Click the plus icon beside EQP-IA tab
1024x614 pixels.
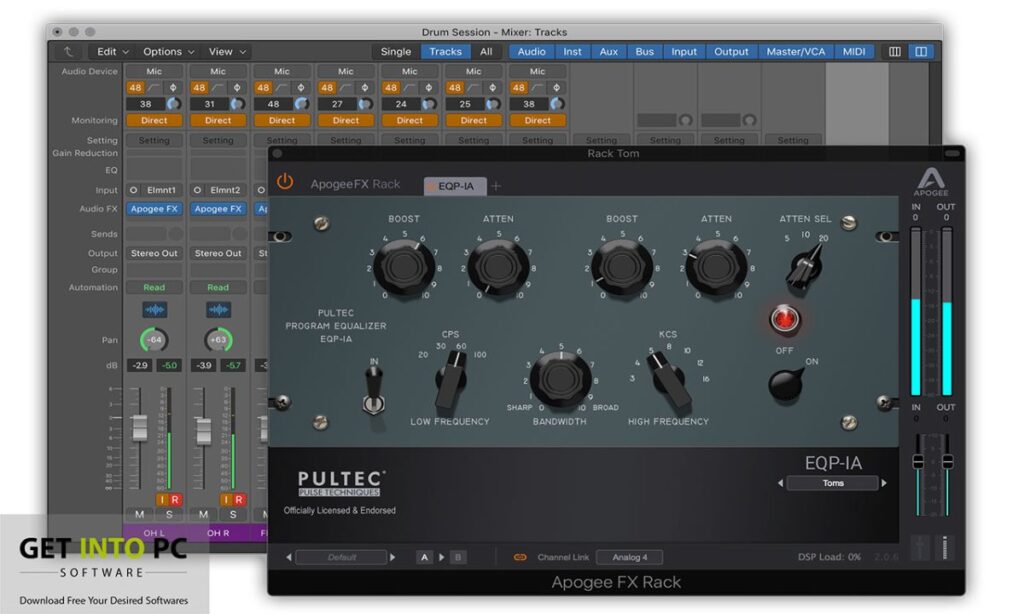[x=496, y=186]
